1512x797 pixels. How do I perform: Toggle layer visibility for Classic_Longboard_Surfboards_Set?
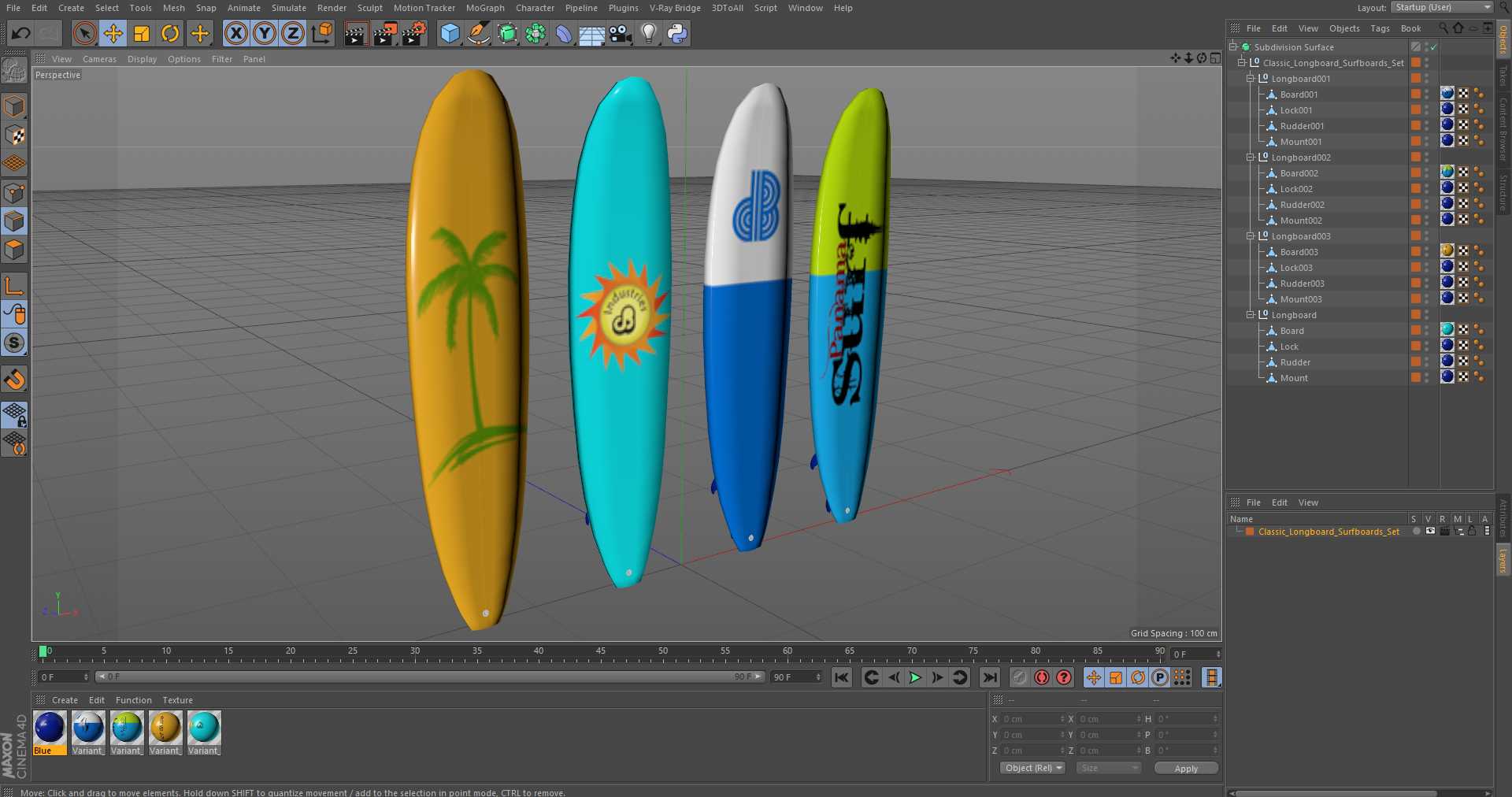(1430, 532)
